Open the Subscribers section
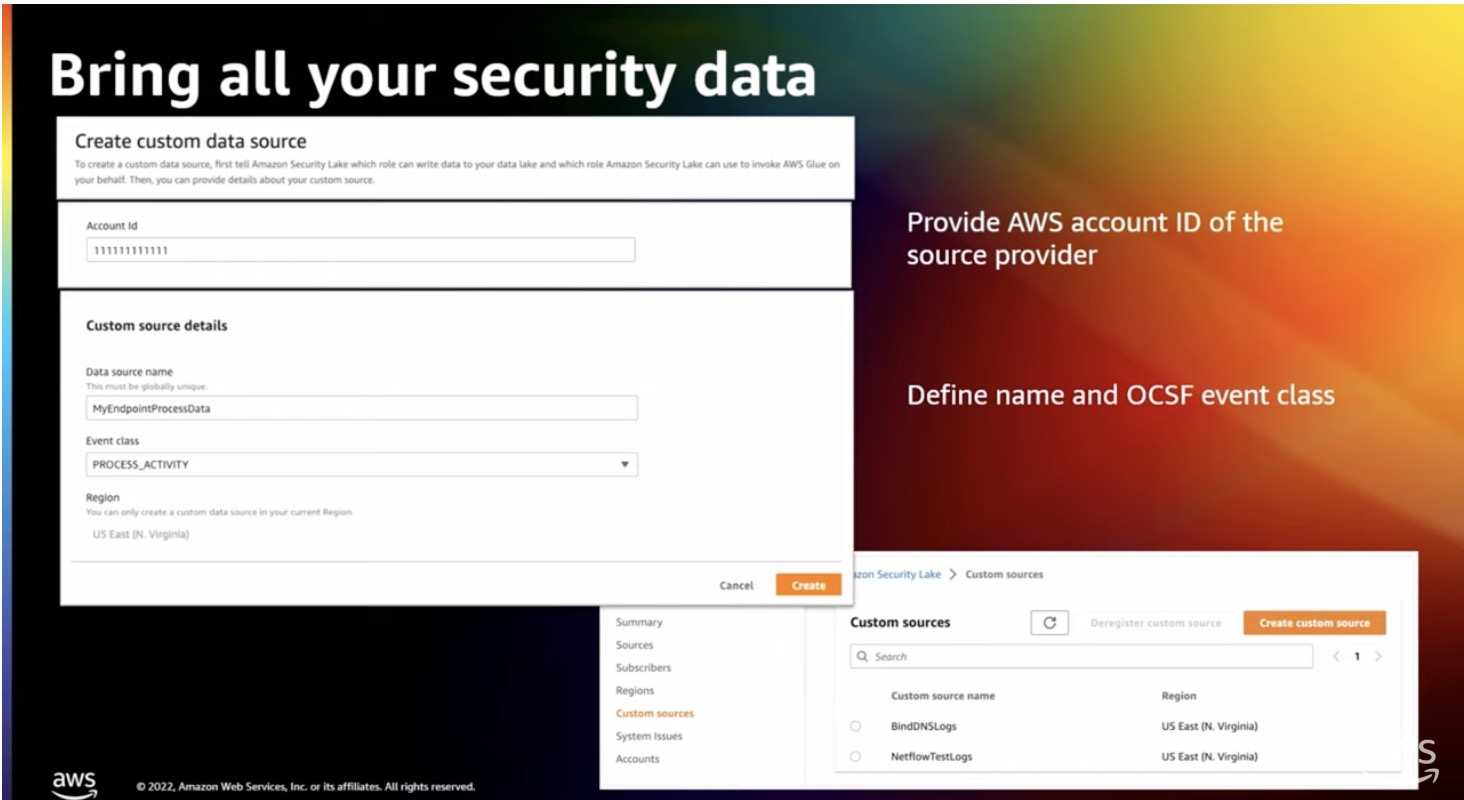The image size is (1464, 800). 643,667
